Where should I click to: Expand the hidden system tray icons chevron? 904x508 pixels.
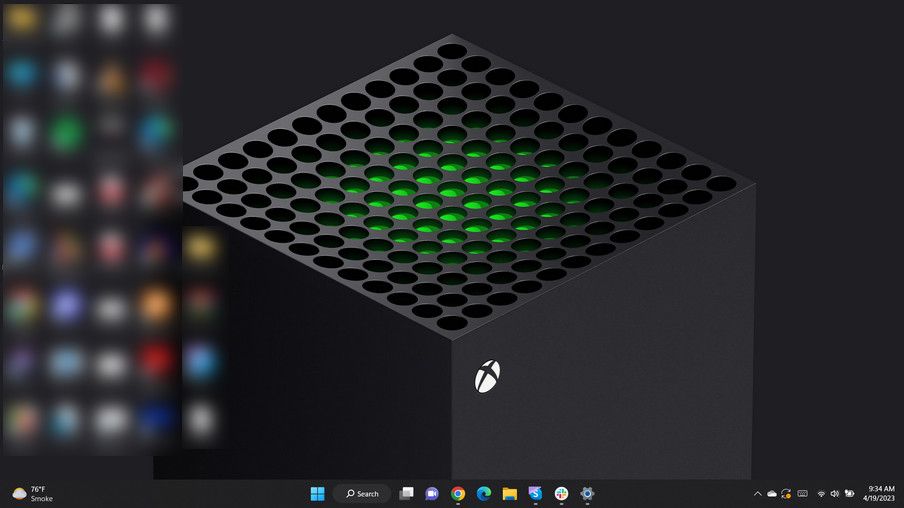(758, 494)
